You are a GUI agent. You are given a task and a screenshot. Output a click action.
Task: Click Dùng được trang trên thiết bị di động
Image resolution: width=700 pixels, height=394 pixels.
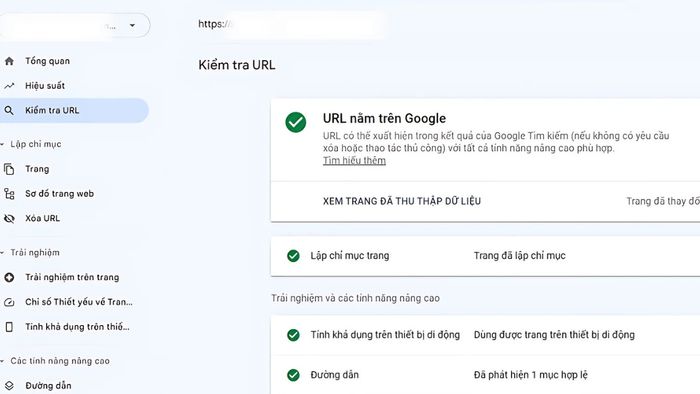point(554,335)
